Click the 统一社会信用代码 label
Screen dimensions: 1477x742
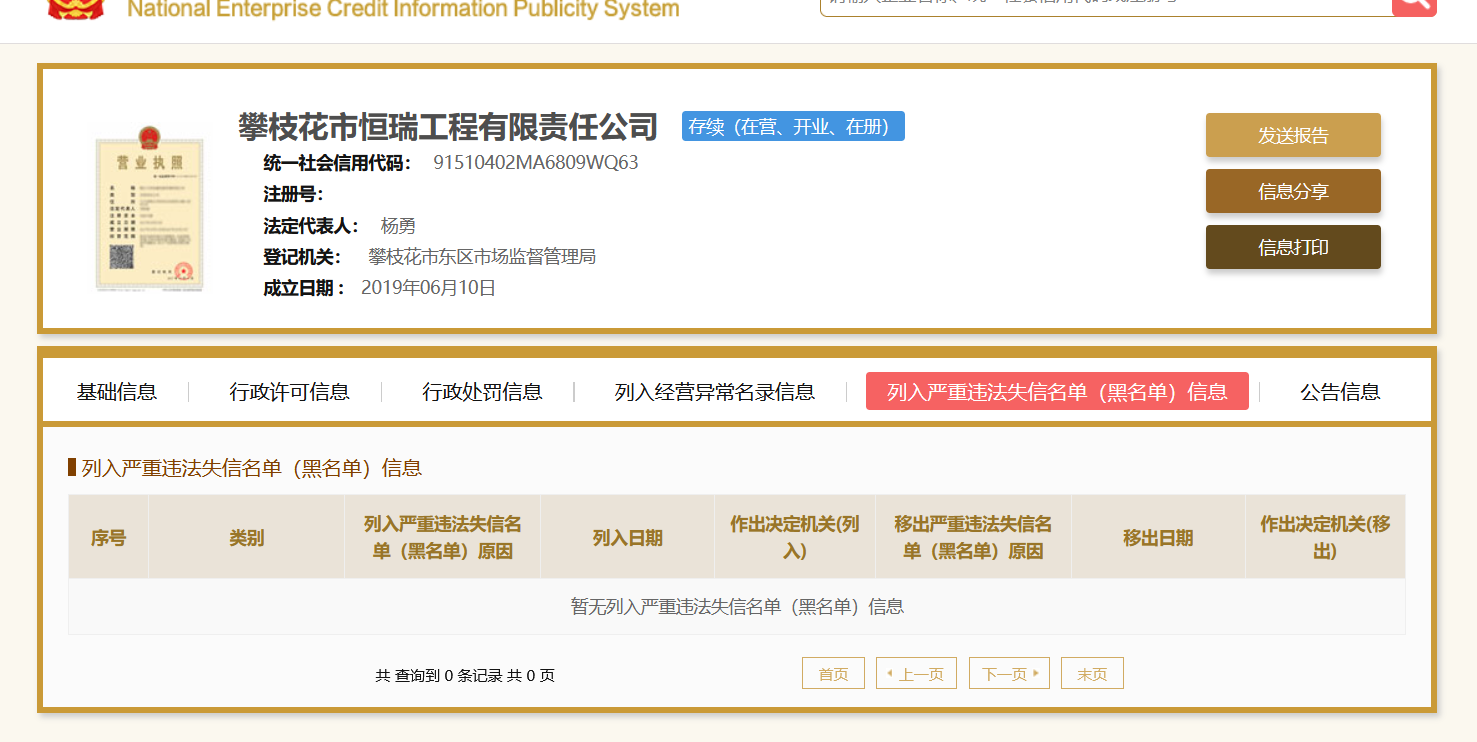pos(337,163)
